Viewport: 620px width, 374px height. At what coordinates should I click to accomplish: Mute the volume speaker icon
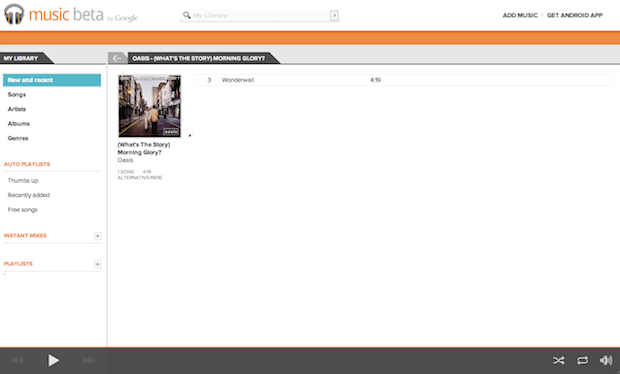pyautogui.click(x=606, y=360)
